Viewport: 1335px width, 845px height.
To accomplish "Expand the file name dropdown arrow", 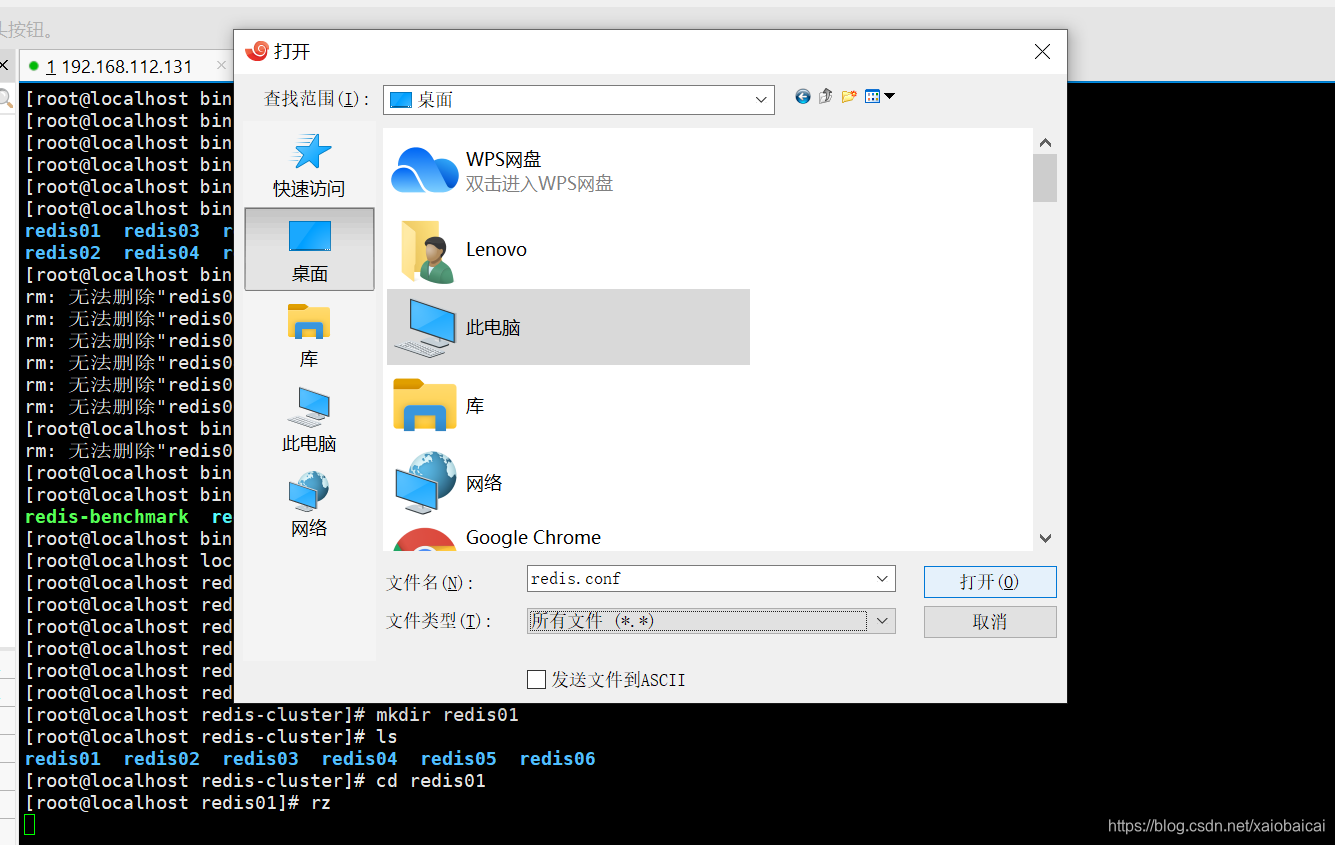I will 882,579.
